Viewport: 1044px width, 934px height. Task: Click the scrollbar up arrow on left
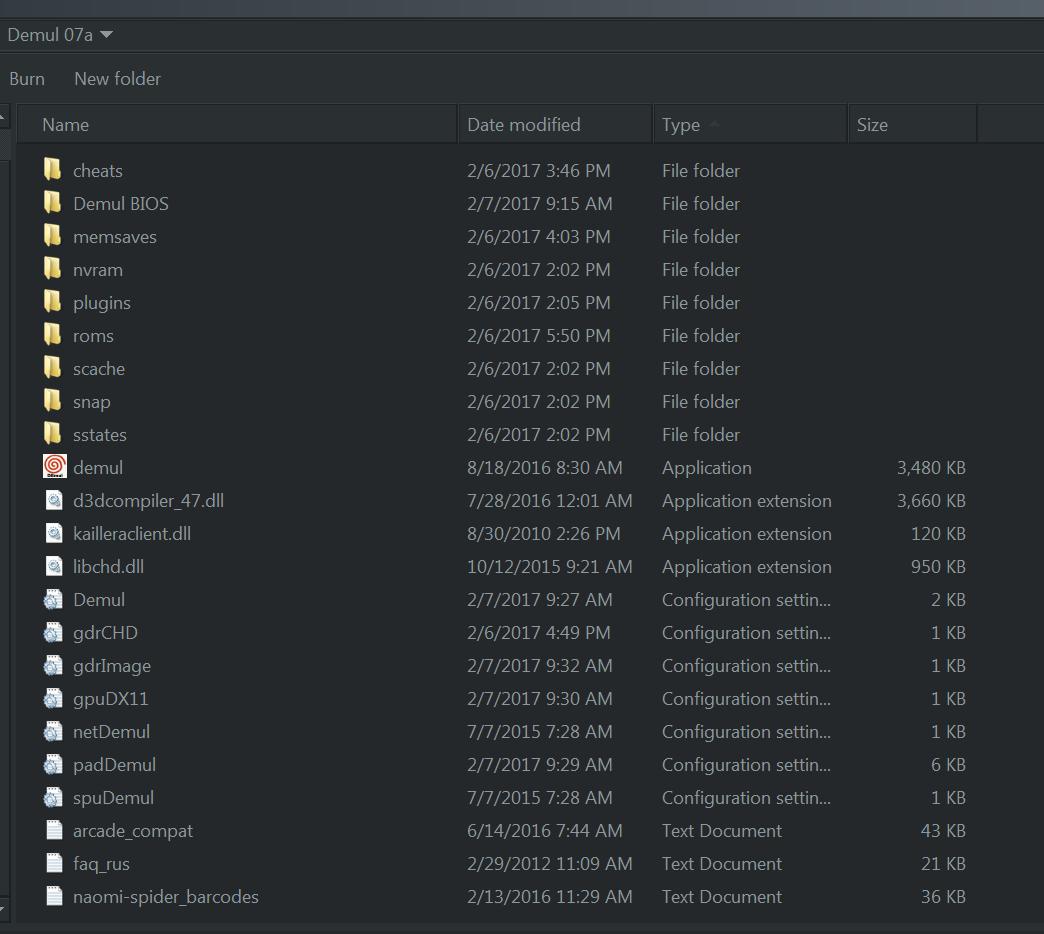pos(4,117)
